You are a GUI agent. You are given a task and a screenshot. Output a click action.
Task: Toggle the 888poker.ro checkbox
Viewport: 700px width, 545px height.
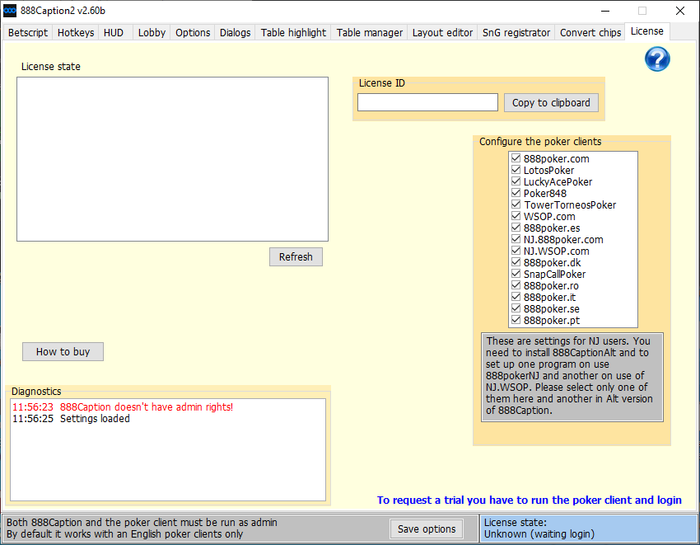tap(516, 285)
